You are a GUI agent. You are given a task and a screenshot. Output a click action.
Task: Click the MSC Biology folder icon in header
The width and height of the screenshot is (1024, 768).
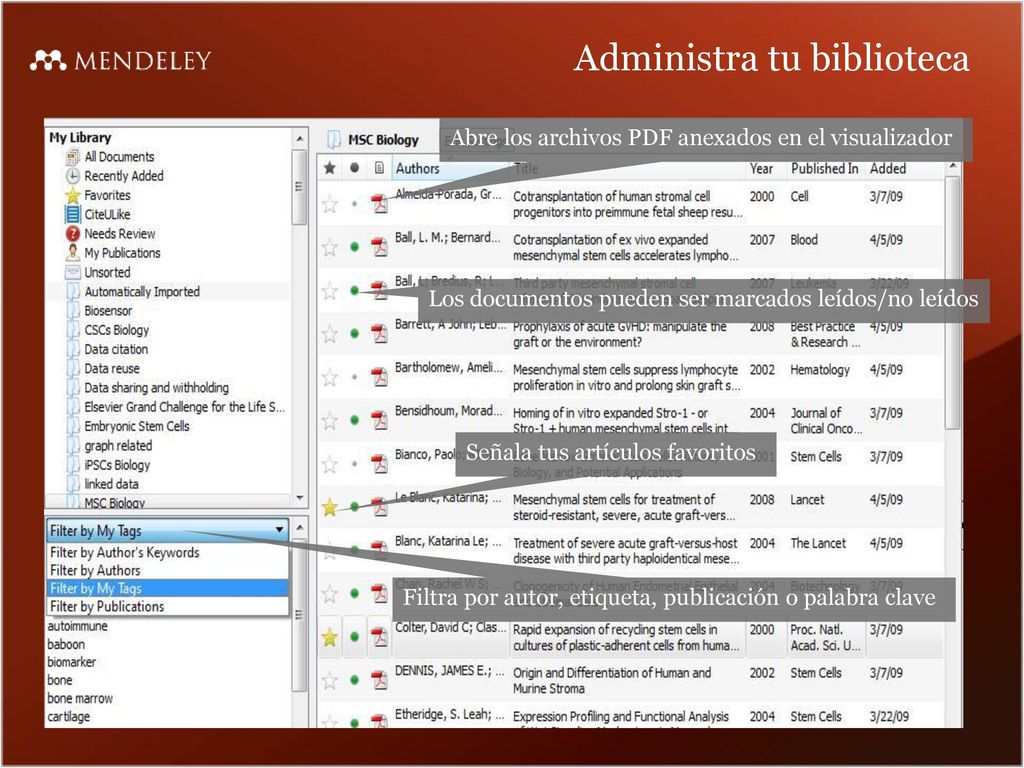click(x=334, y=139)
